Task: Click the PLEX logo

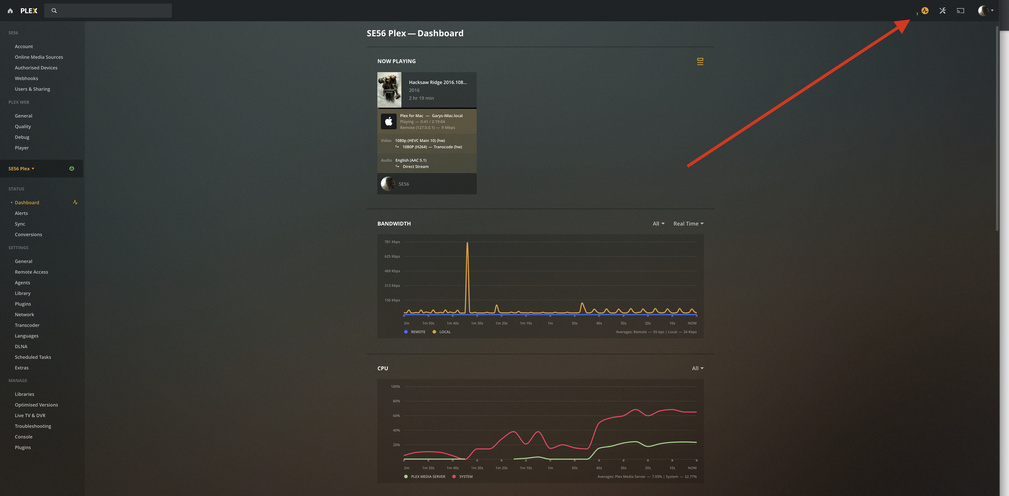Action: pyautogui.click(x=28, y=11)
